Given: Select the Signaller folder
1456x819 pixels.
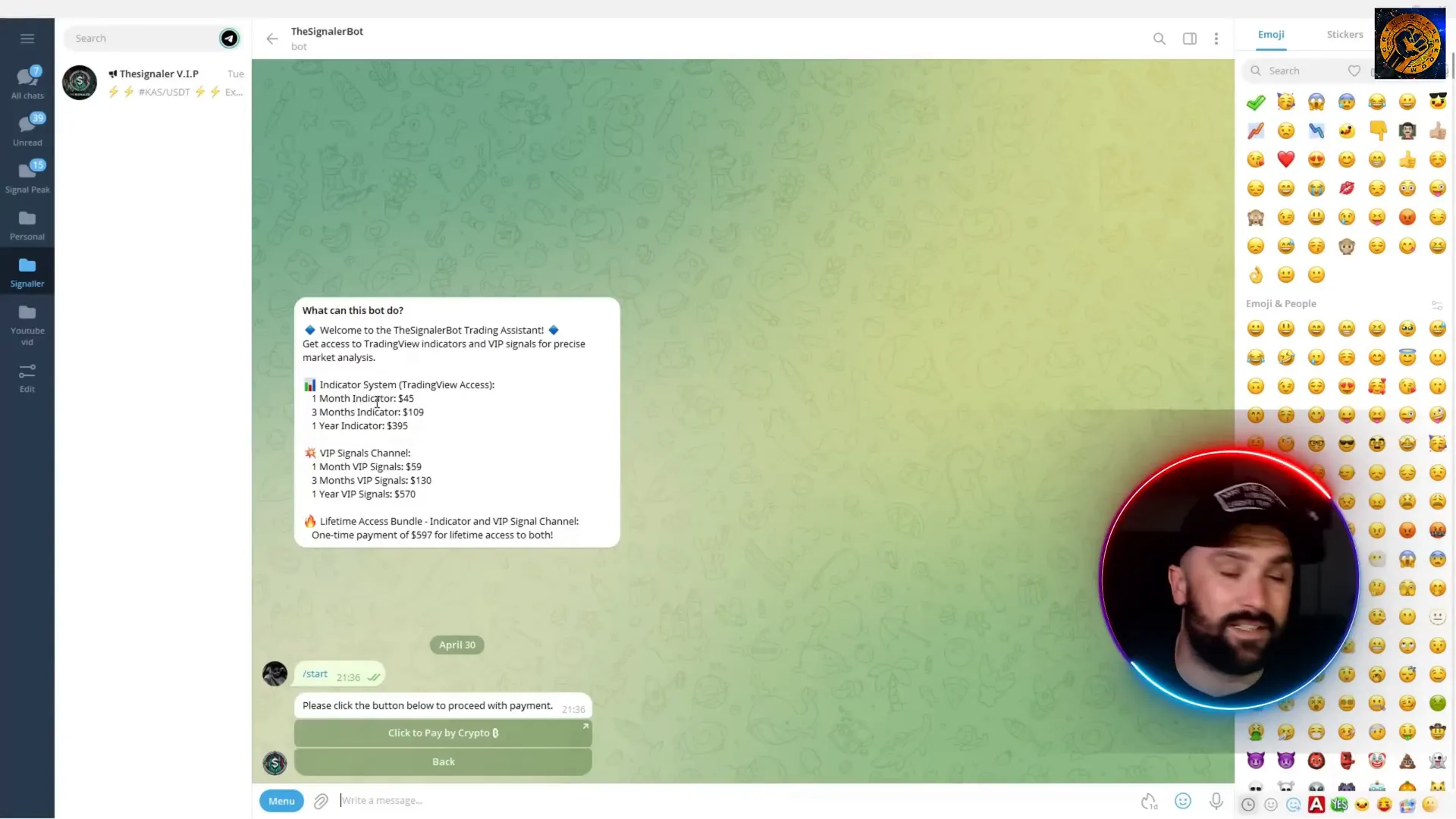Looking at the screenshot, I should point(27,272).
